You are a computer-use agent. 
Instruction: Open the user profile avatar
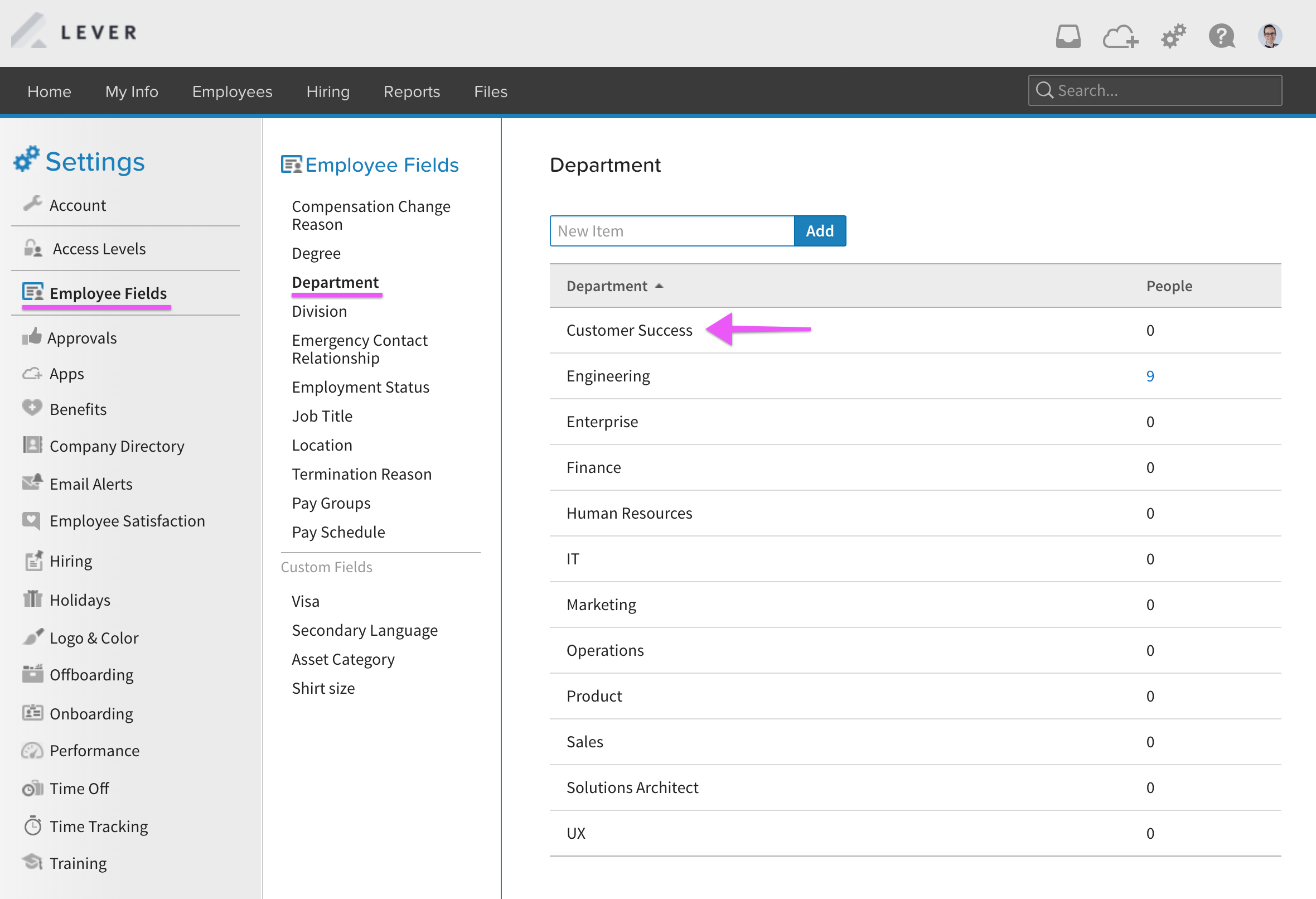pos(1270,37)
